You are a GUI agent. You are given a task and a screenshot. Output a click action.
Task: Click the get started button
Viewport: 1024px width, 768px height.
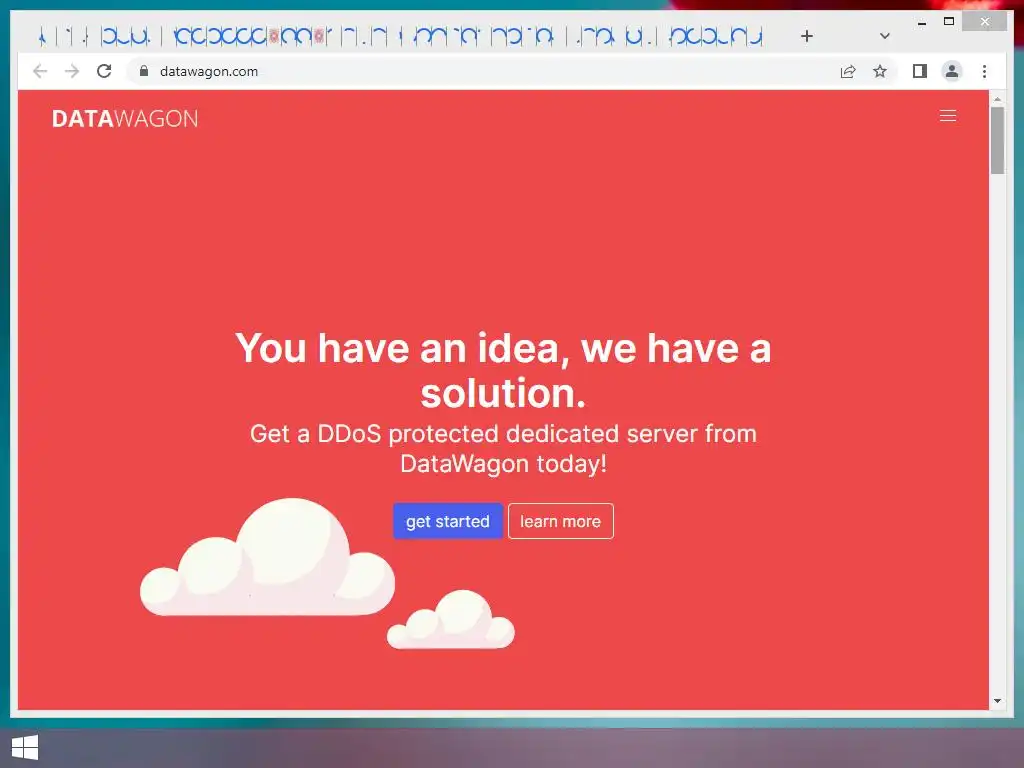447,521
